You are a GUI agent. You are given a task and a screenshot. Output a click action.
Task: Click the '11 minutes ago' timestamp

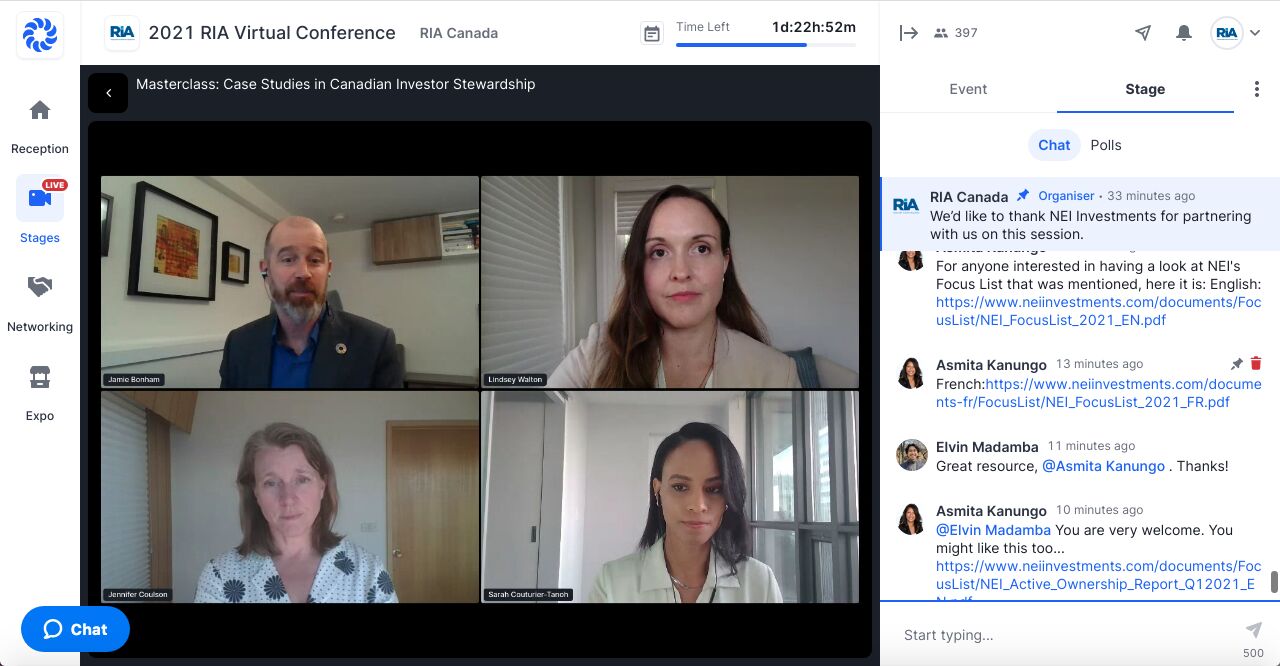pyautogui.click(x=1091, y=446)
